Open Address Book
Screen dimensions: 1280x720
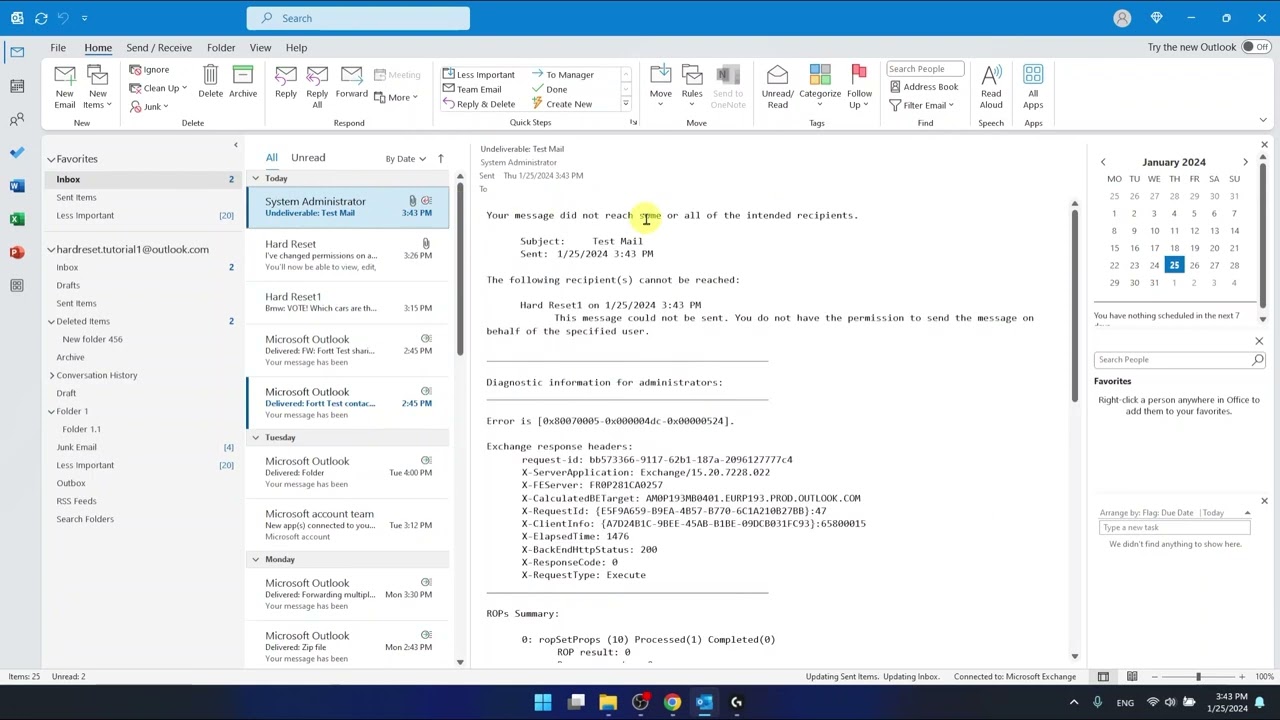tap(923, 87)
